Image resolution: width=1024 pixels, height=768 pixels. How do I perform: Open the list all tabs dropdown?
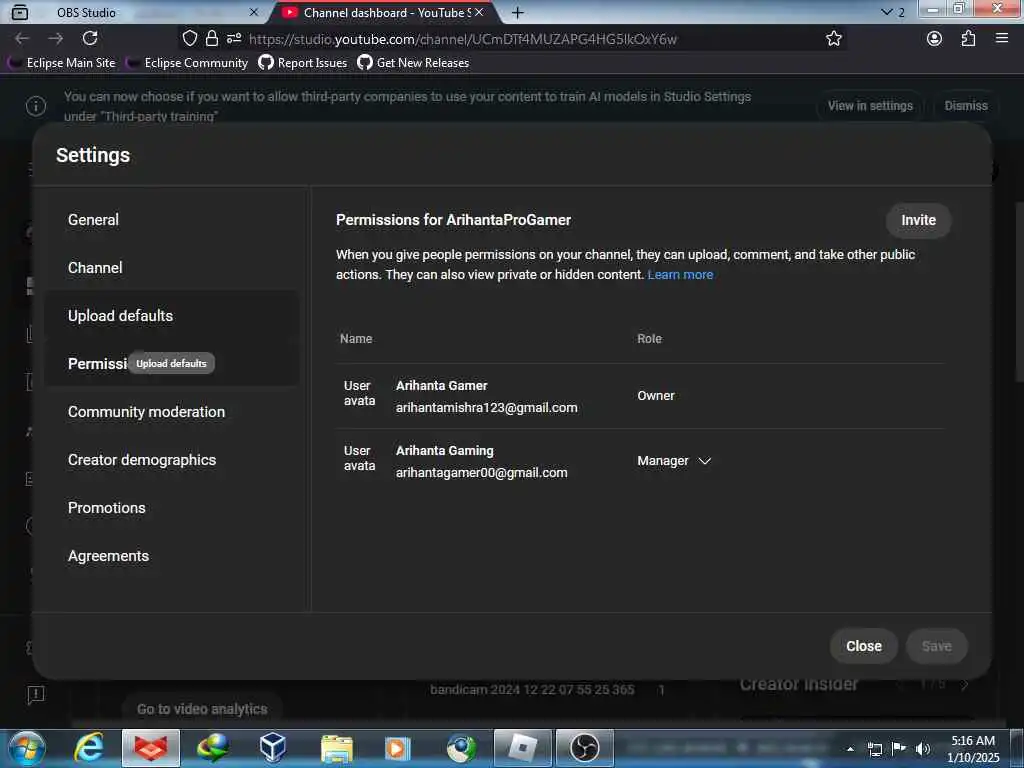(886, 12)
